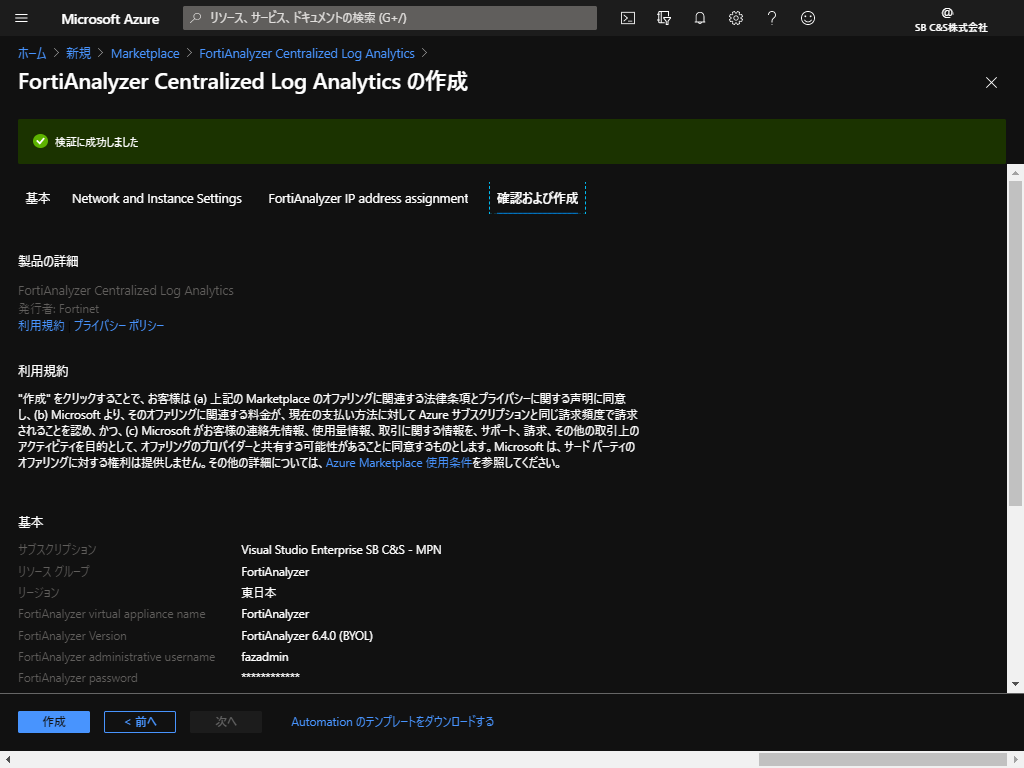1024x768 pixels.
Task: Open 利用規約 link
Action: click(41, 325)
